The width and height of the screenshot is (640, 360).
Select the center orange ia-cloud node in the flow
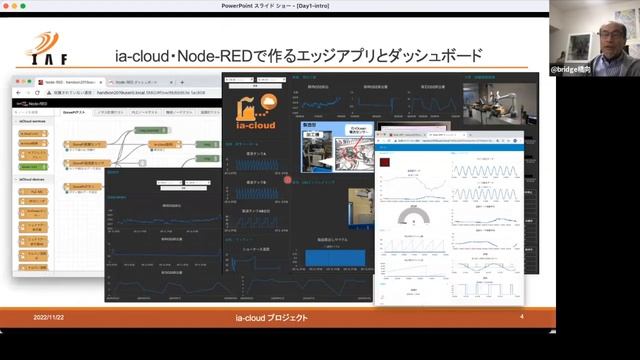point(164,144)
